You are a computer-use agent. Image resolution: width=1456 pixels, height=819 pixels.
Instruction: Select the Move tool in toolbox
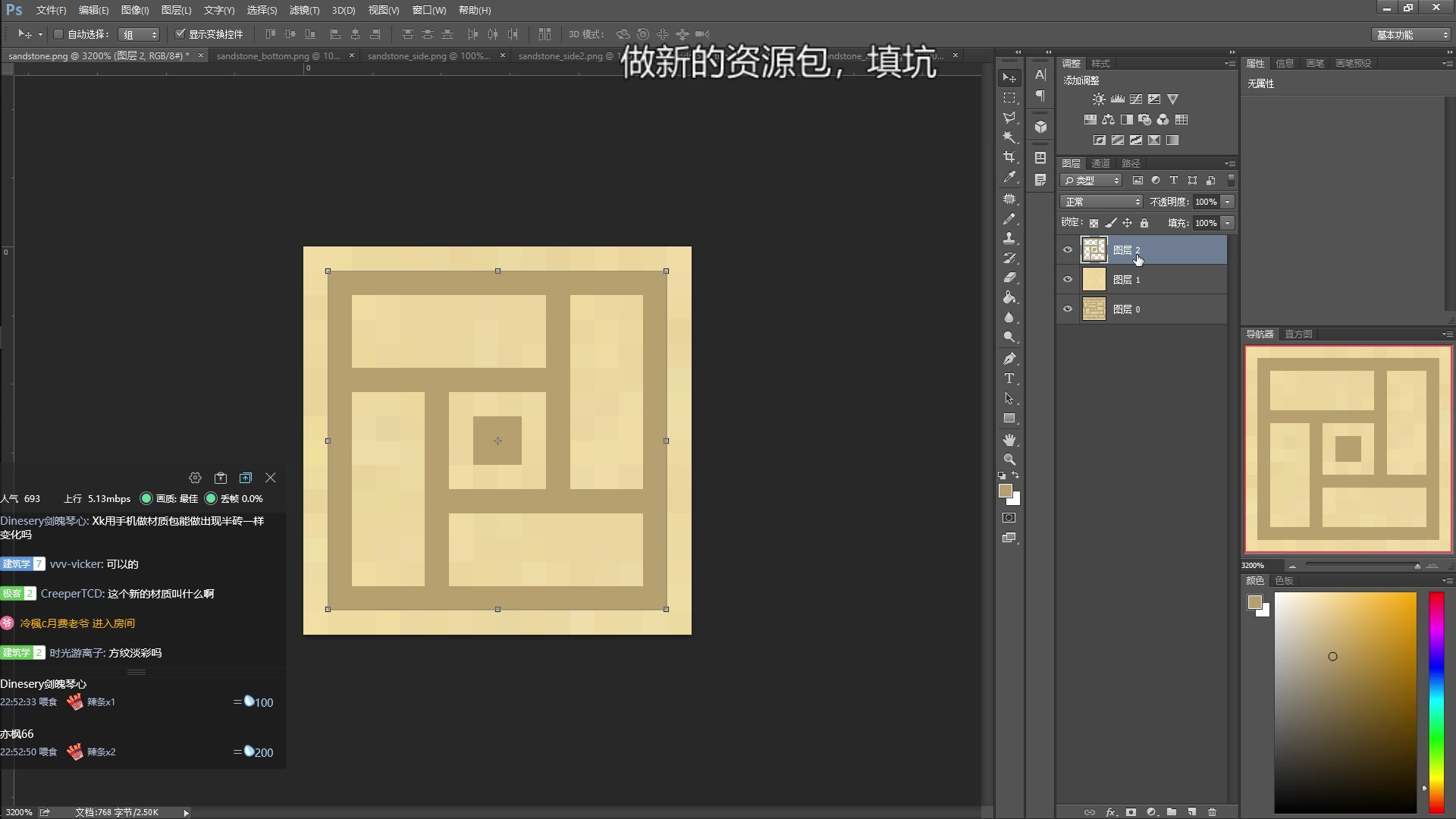point(1009,78)
